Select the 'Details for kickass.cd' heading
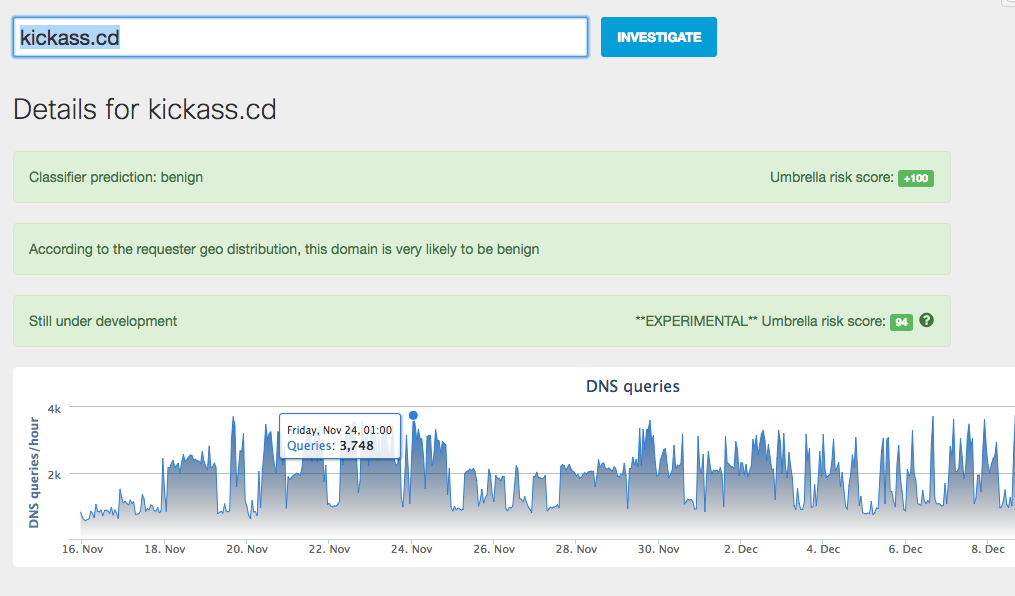 click(145, 109)
